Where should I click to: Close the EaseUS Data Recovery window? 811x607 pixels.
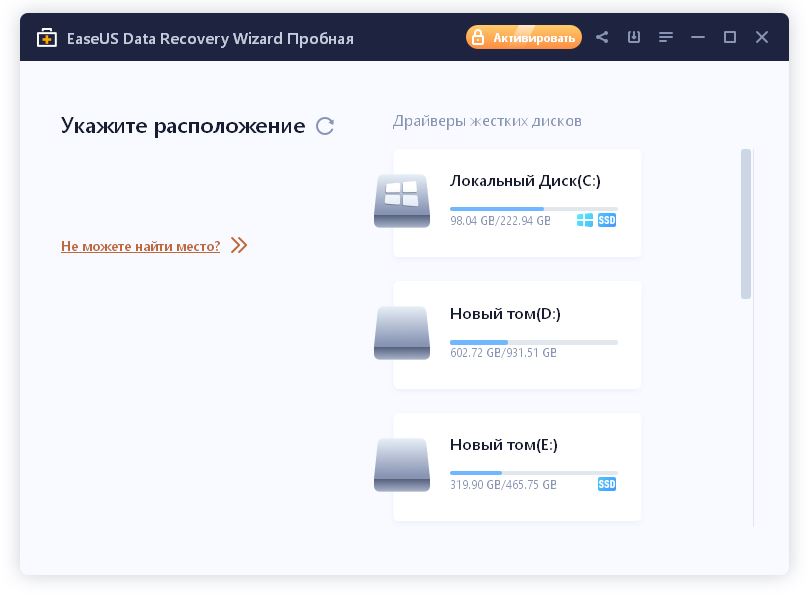762,37
